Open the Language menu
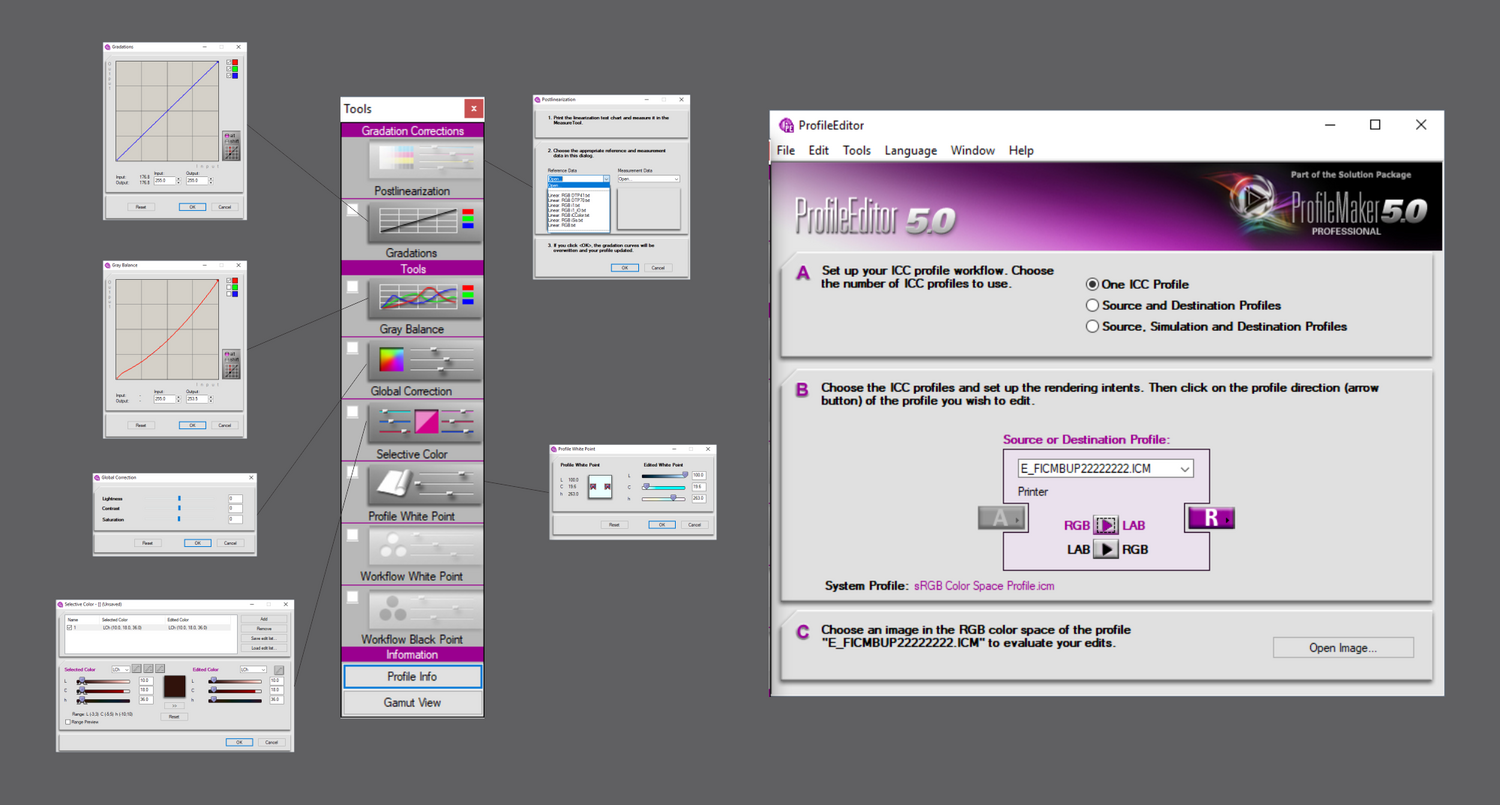 (x=911, y=150)
